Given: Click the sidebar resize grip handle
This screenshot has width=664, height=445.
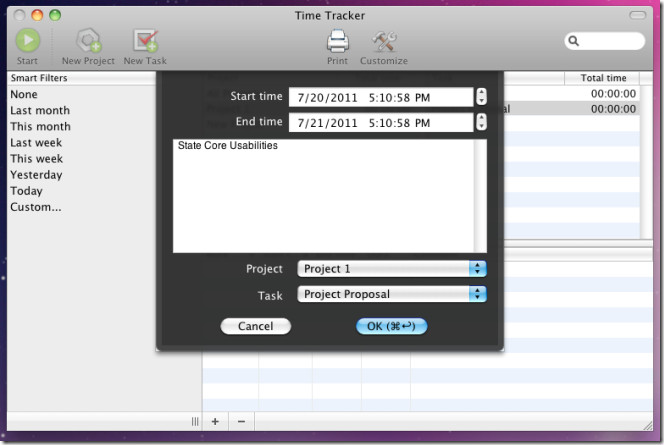Looking at the screenshot, I should pyautogui.click(x=195, y=422).
